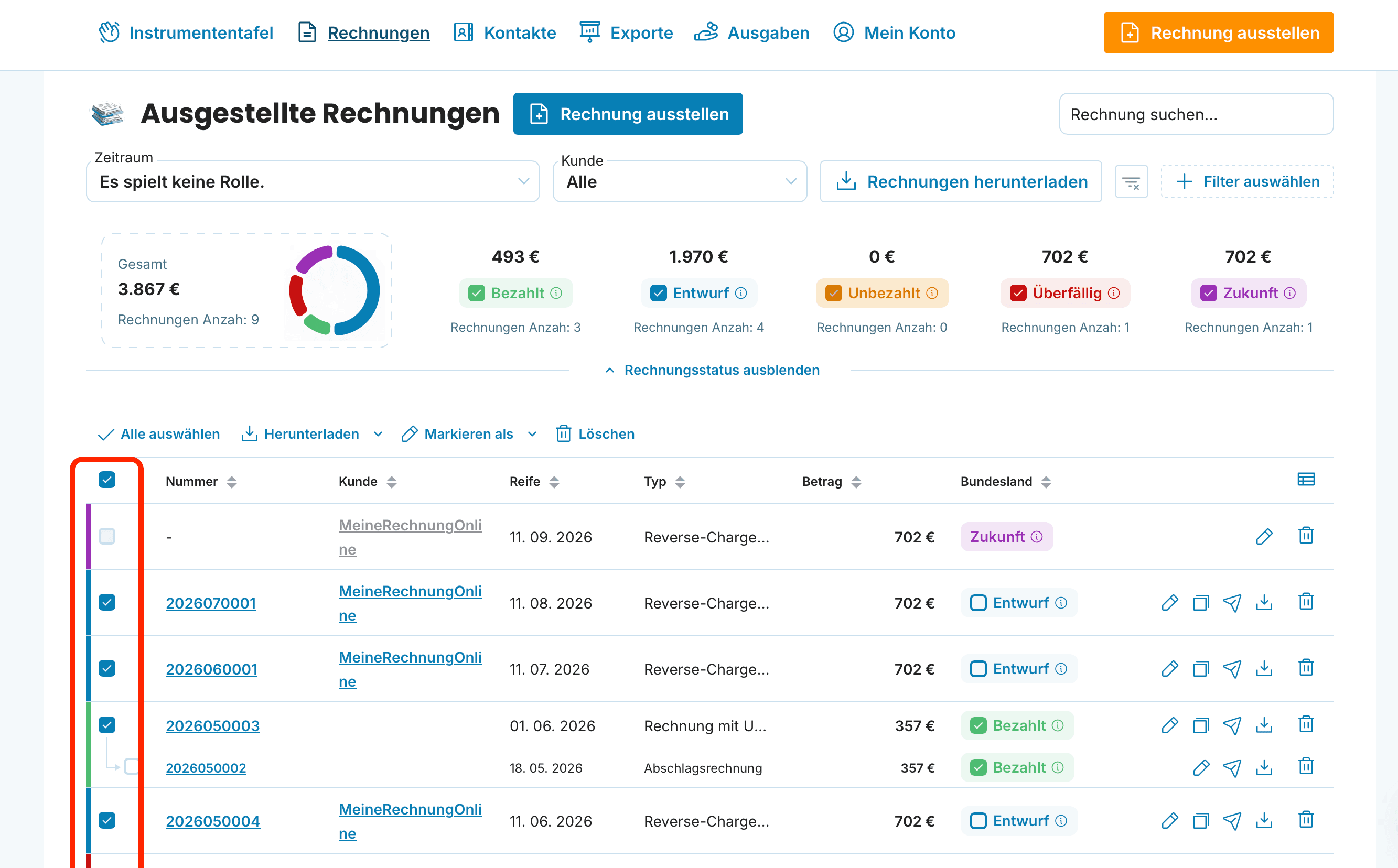Download invoice 2026050003
Screen dimensions: 1398x868
pyautogui.click(x=1264, y=725)
